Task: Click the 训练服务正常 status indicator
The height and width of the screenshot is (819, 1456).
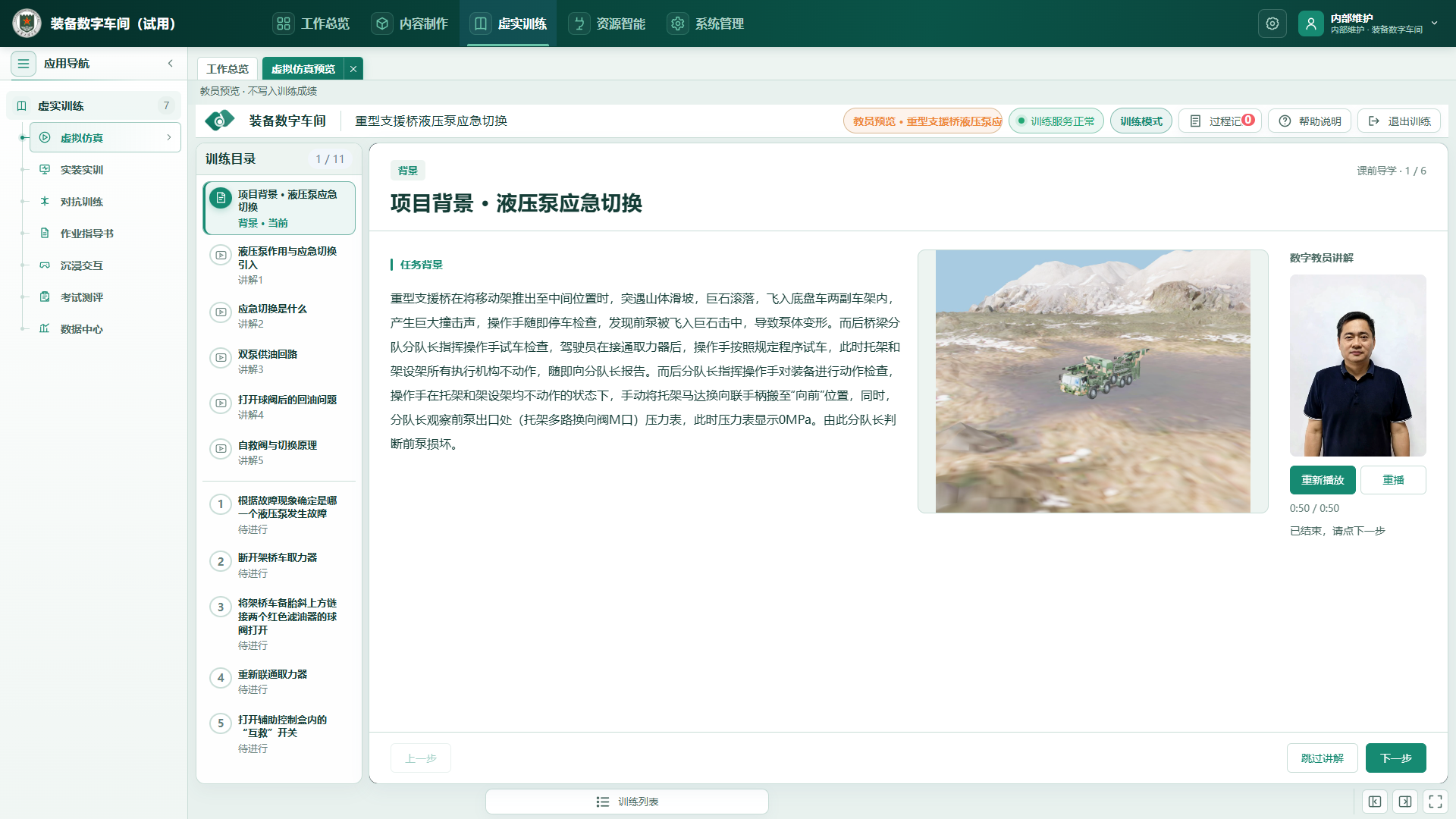Action: pos(1056,121)
